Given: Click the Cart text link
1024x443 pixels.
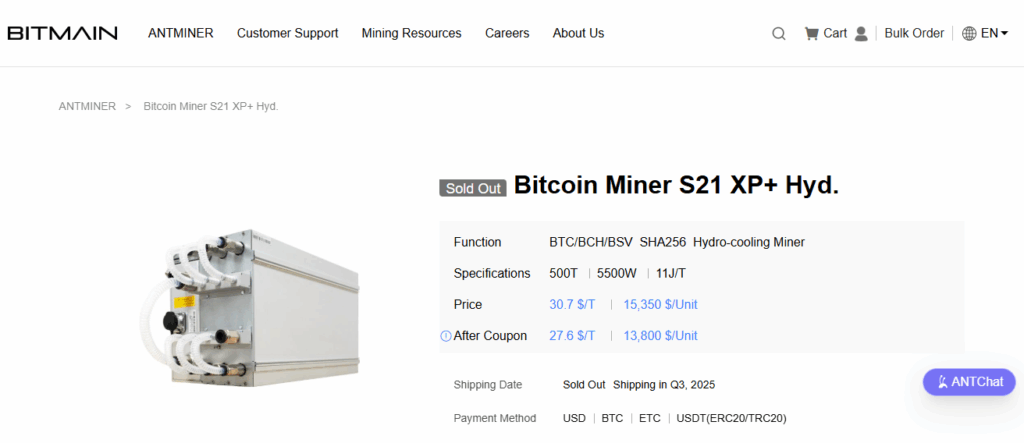Looking at the screenshot, I should click(835, 33).
